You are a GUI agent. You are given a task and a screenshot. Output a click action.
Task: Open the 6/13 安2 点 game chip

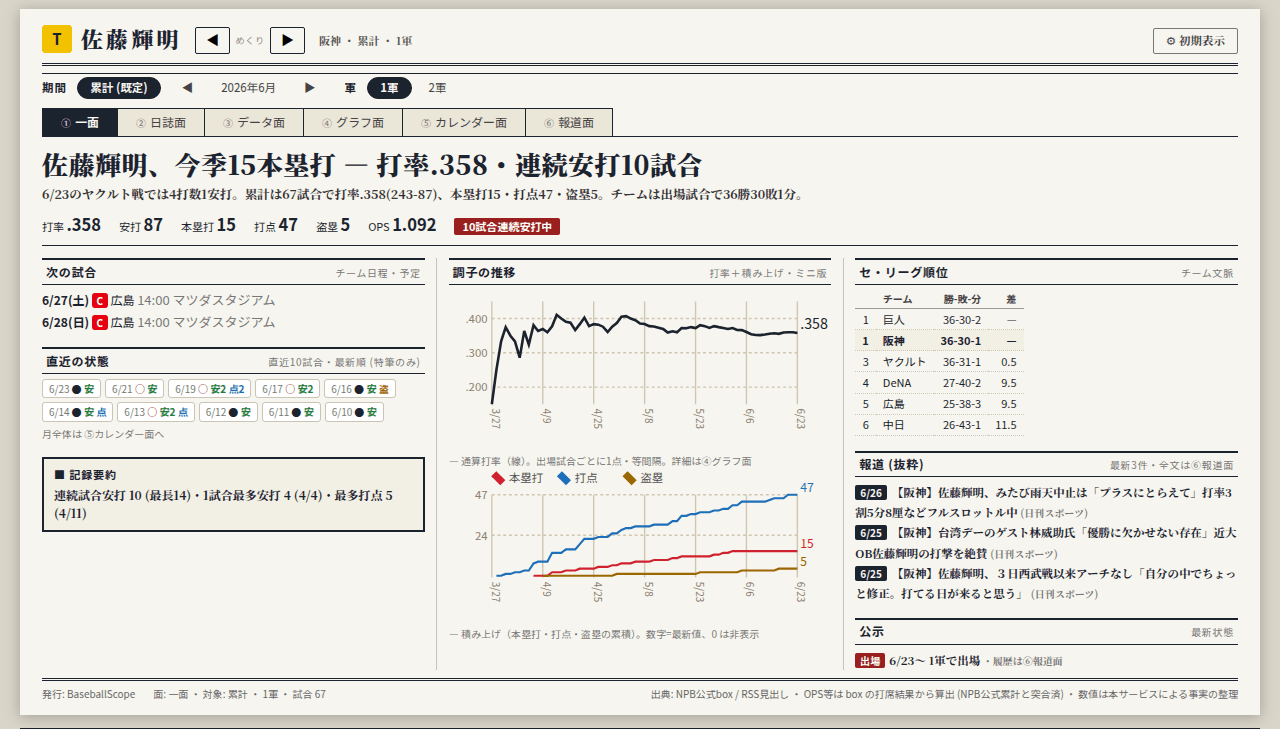pos(157,412)
